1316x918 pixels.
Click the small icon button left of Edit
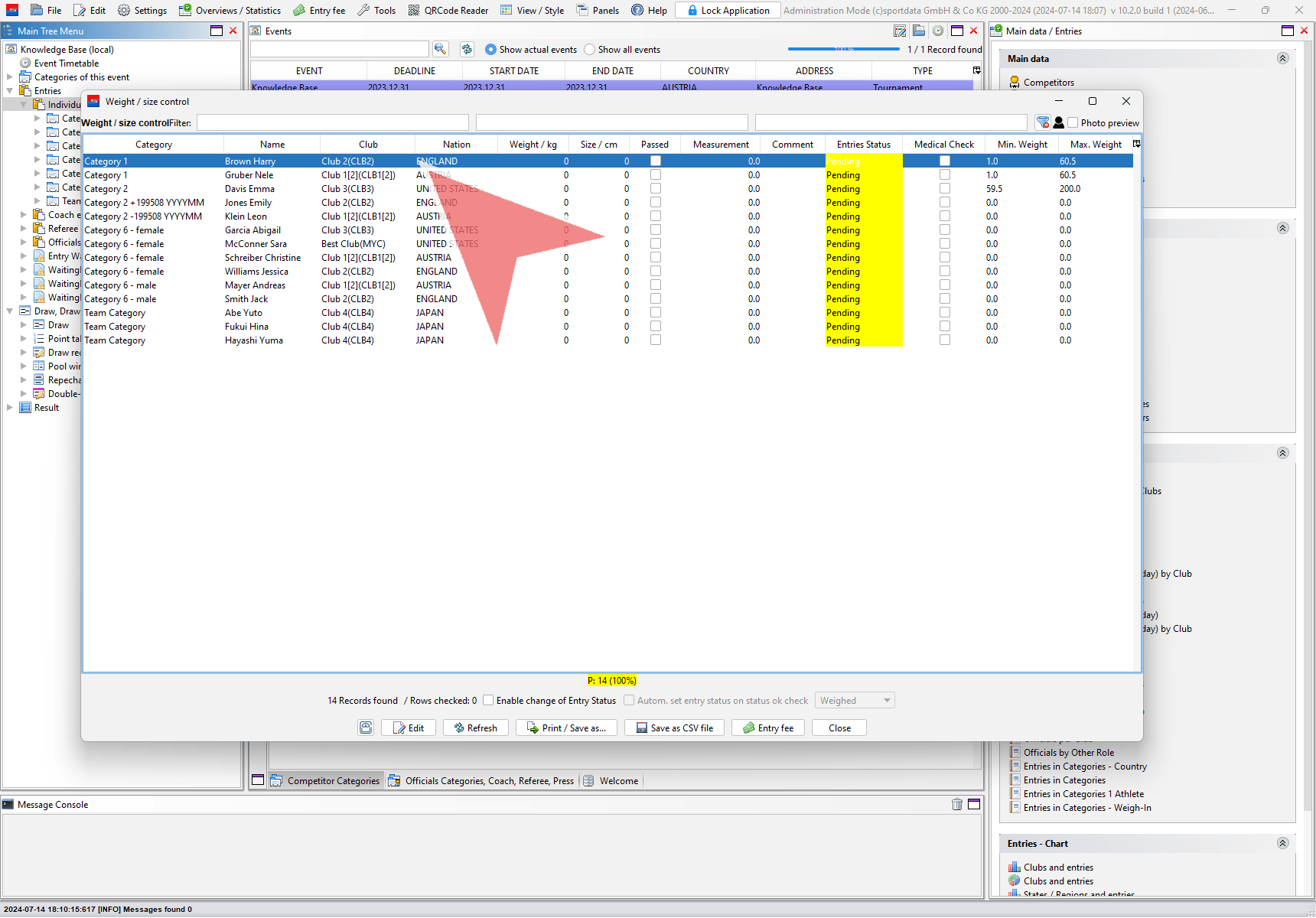pos(366,728)
